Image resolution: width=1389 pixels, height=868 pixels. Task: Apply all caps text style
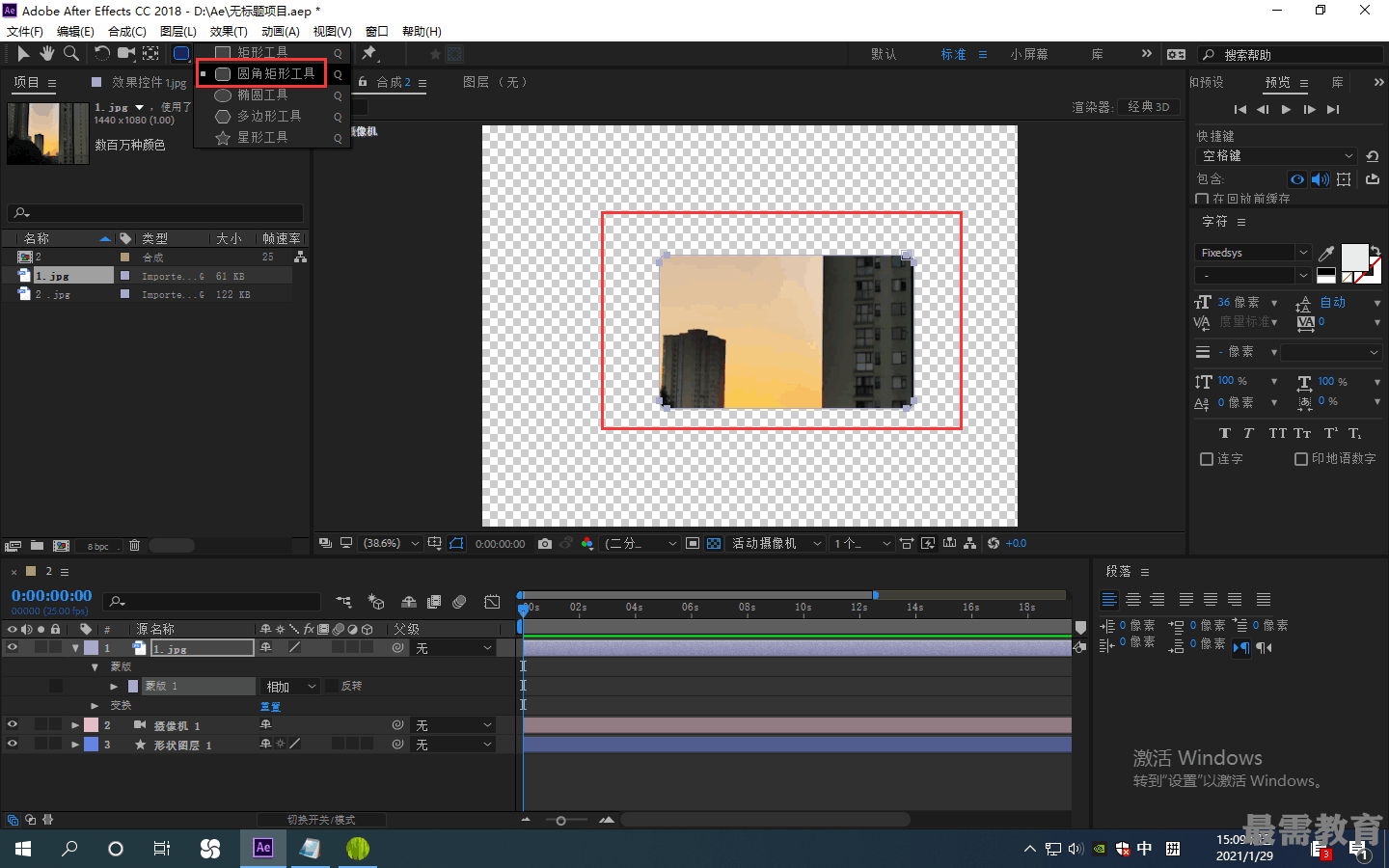click(x=1277, y=433)
